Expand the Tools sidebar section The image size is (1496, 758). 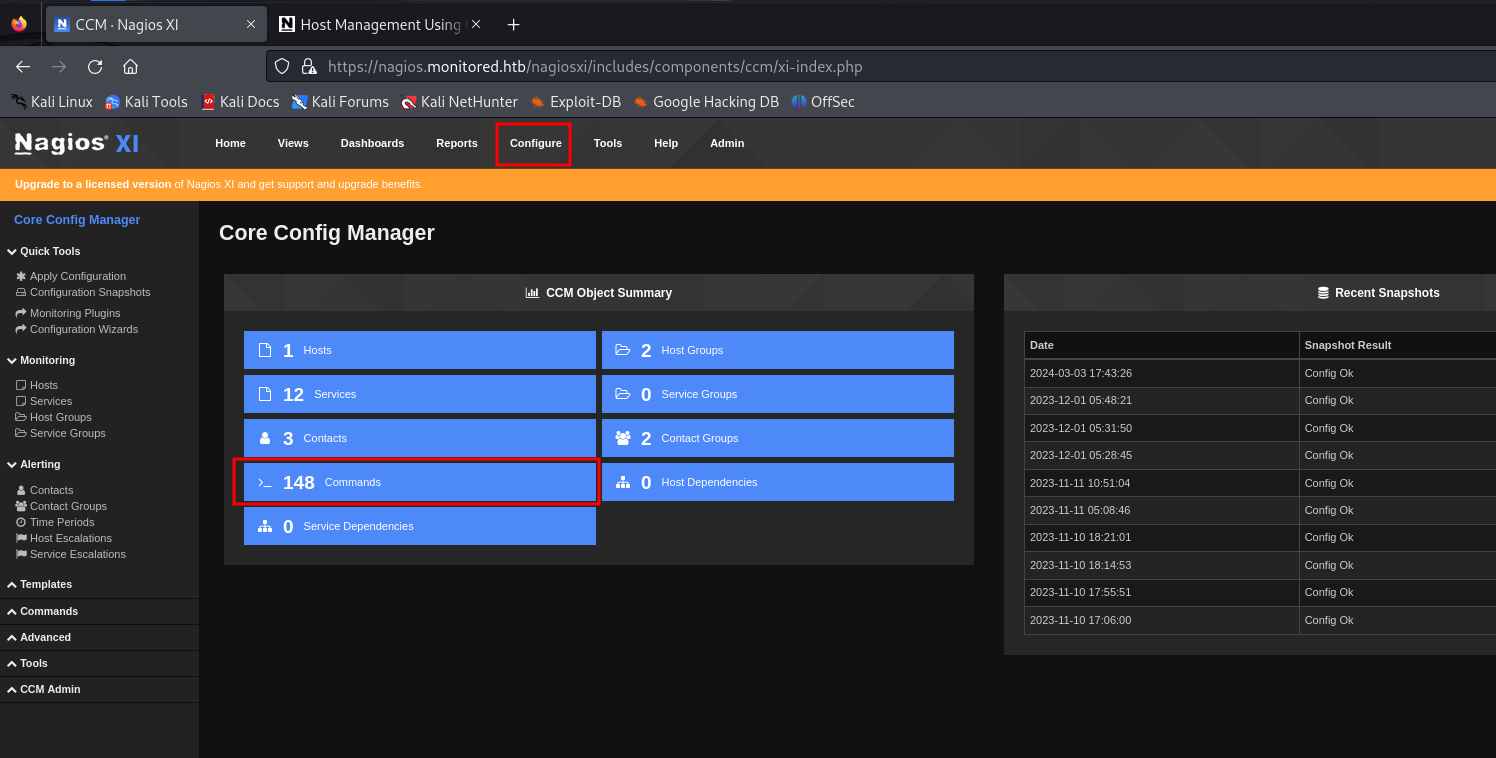click(x=27, y=663)
